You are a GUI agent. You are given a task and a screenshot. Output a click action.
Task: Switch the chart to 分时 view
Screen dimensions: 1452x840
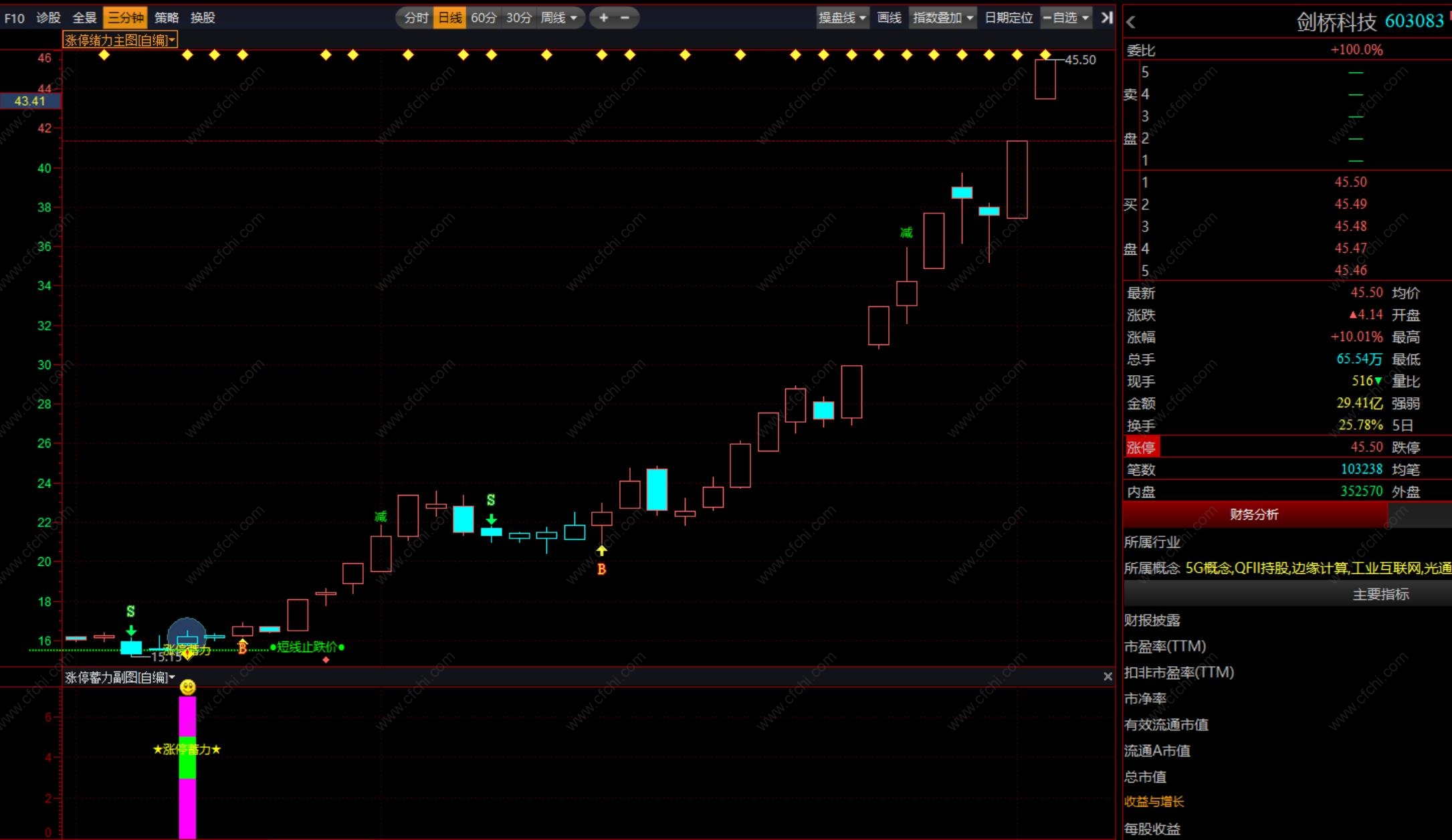coord(415,18)
